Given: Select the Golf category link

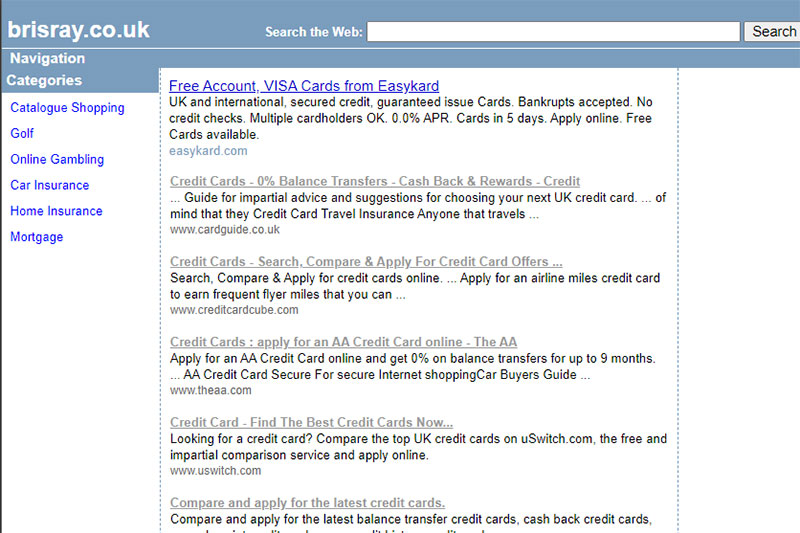Looking at the screenshot, I should [22, 133].
